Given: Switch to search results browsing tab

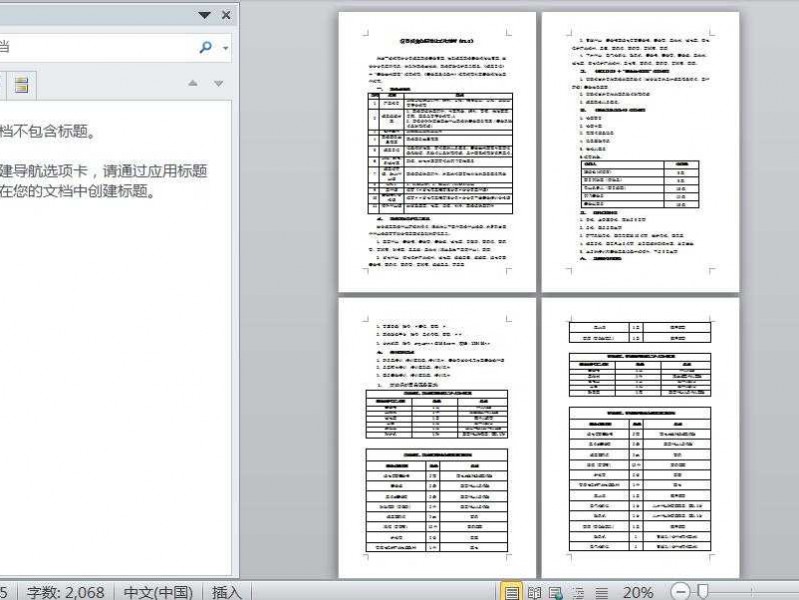Looking at the screenshot, I should tap(20, 85).
